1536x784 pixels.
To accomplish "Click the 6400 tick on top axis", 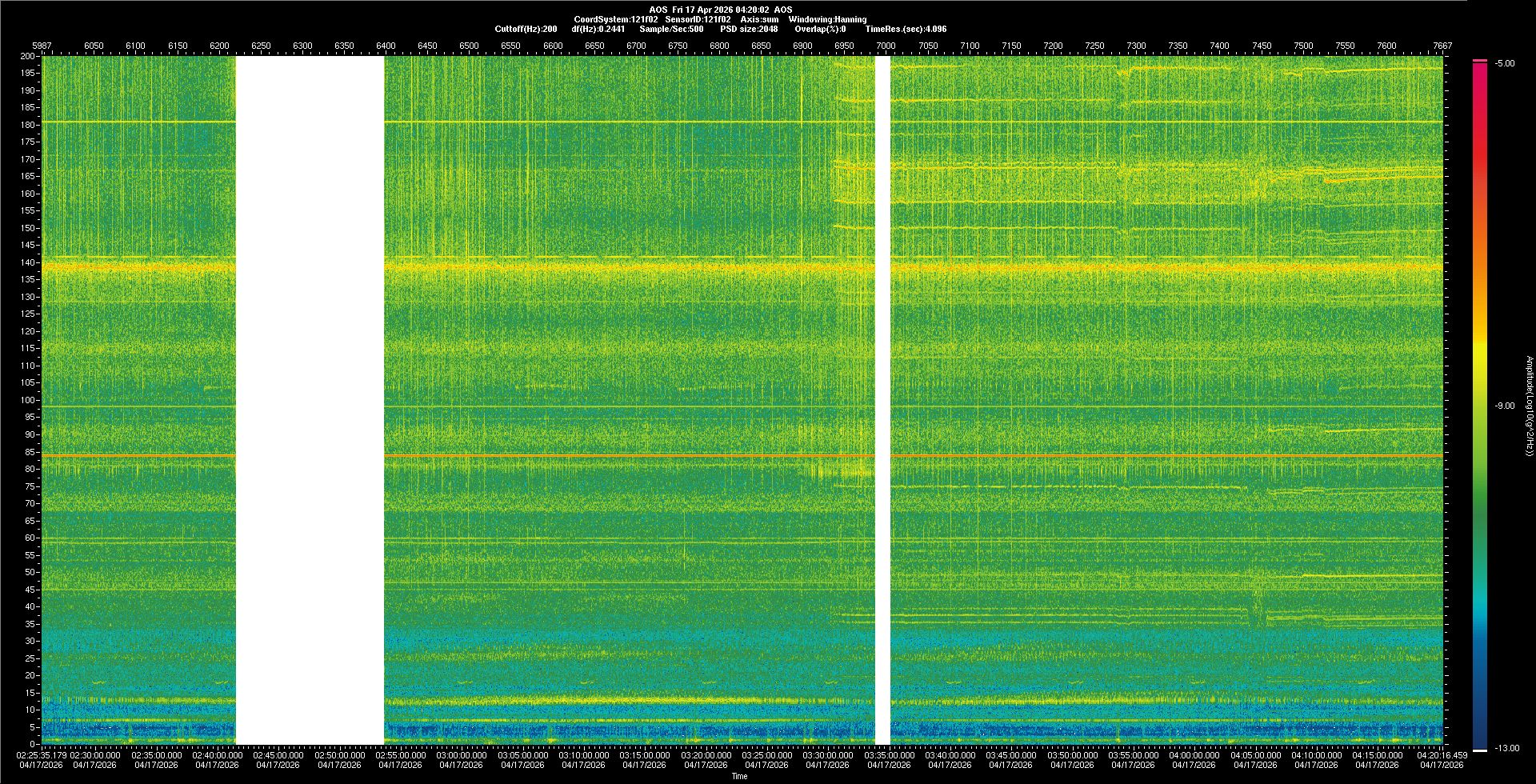I will click(x=386, y=46).
